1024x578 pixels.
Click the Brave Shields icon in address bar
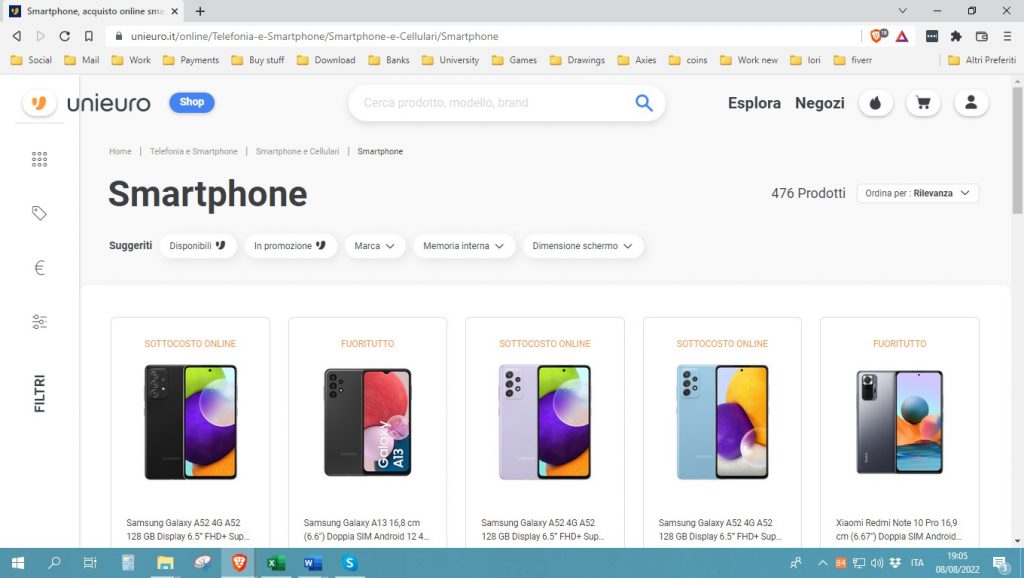878,36
